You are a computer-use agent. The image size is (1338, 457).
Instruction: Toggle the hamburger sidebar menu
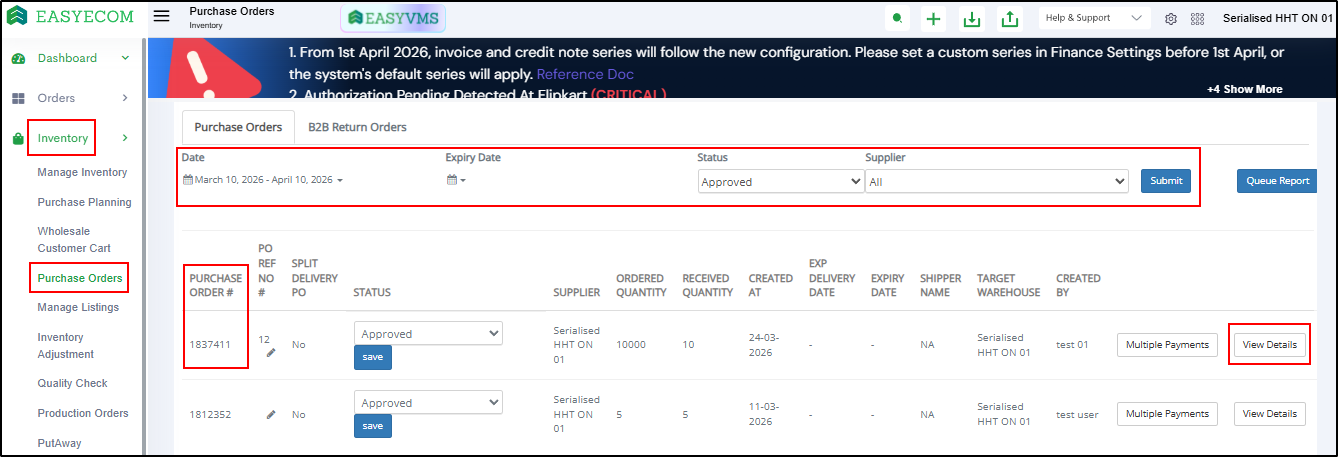point(162,17)
